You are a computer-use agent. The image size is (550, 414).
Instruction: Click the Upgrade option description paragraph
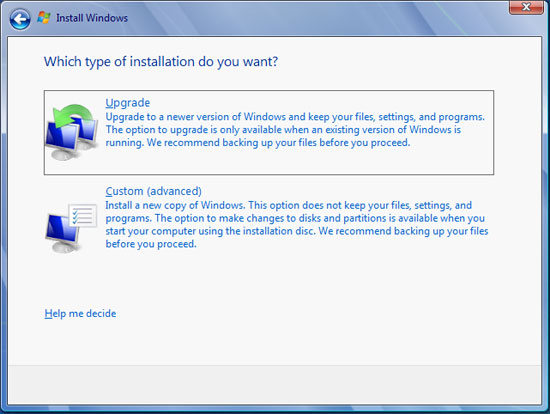tap(295, 130)
